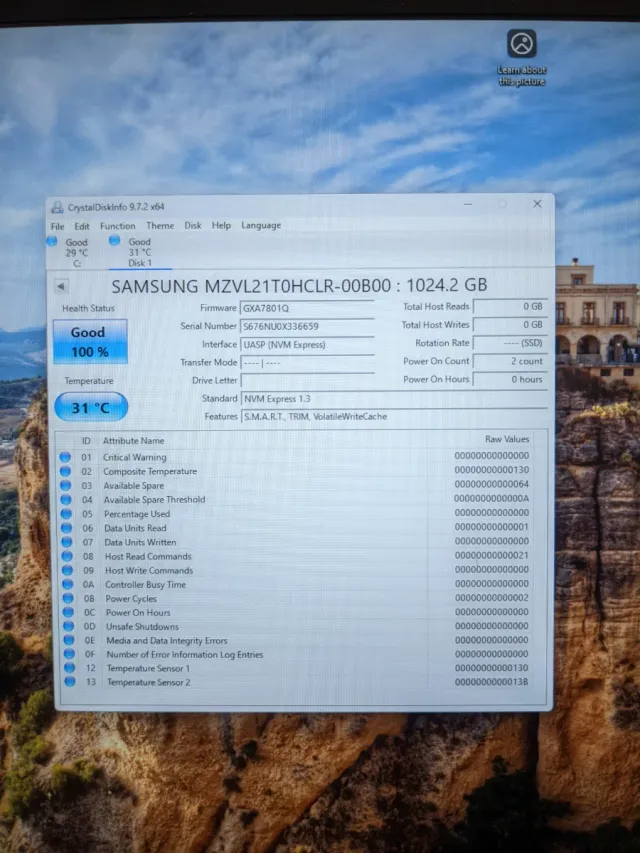Click the Serial Number field
The image size is (640, 853).
click(307, 326)
